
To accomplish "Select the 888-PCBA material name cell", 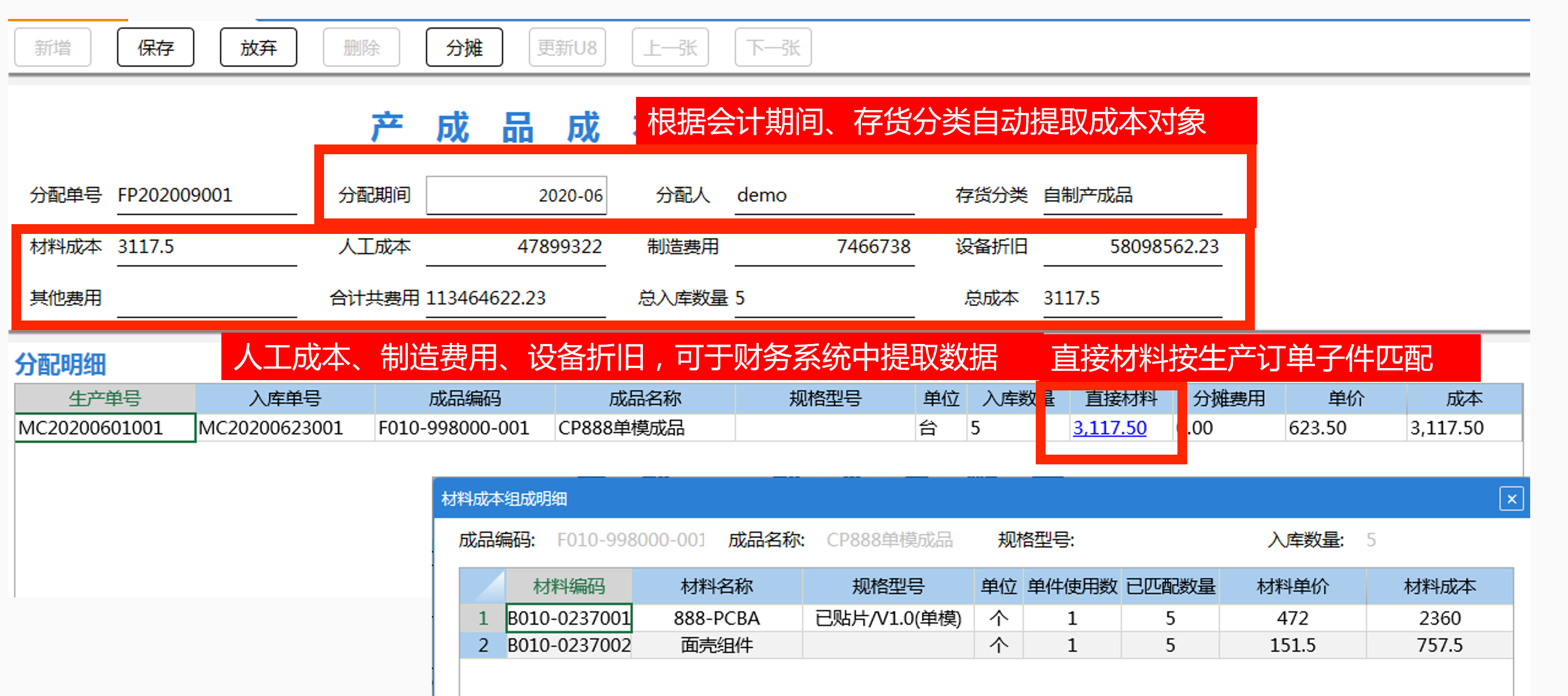I will tap(716, 618).
